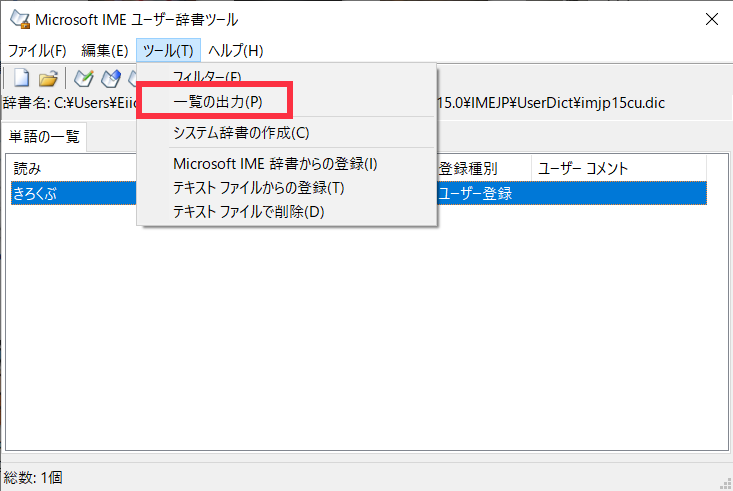Select 一覧の出力(P) menu entry
Image resolution: width=733 pixels, height=491 pixels.
tap(217, 102)
